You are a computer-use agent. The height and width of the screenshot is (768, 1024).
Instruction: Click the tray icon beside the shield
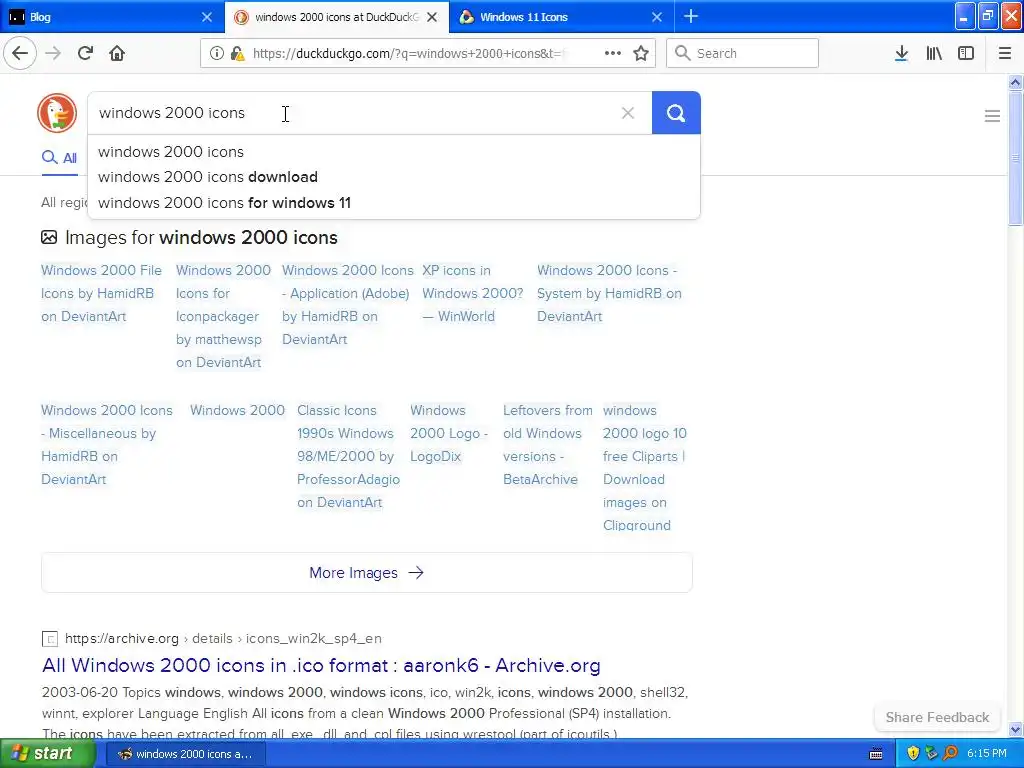click(931, 754)
